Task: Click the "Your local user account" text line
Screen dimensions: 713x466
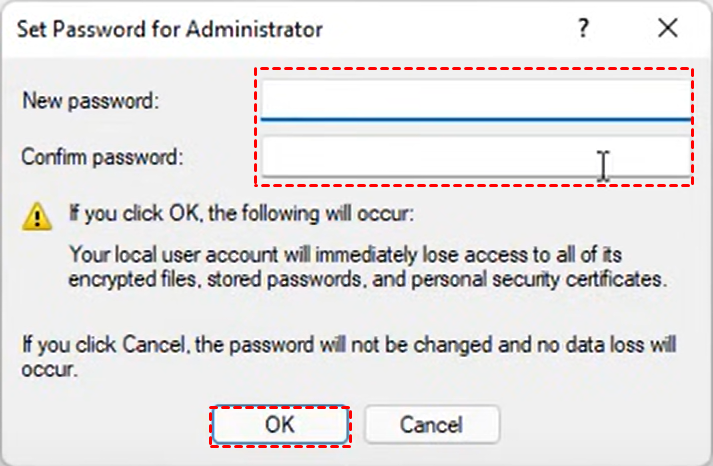Action: tap(345, 255)
